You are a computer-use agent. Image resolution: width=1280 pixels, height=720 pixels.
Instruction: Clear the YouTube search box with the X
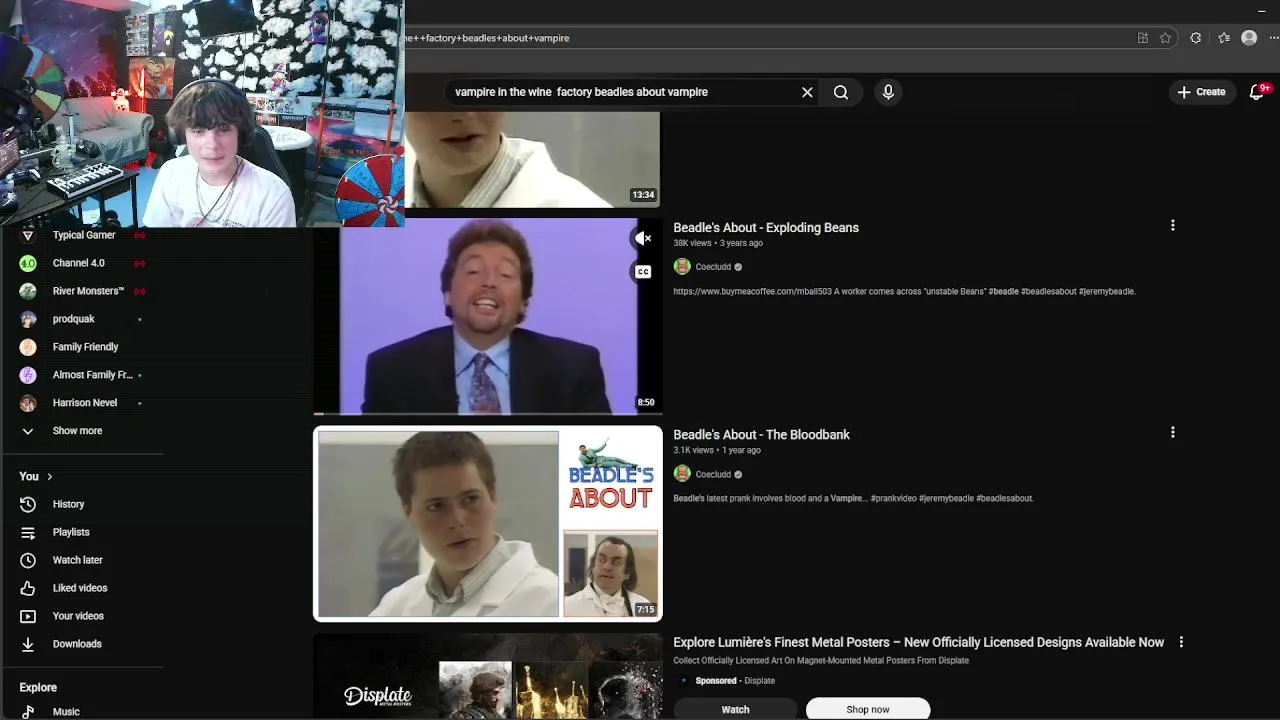(807, 92)
